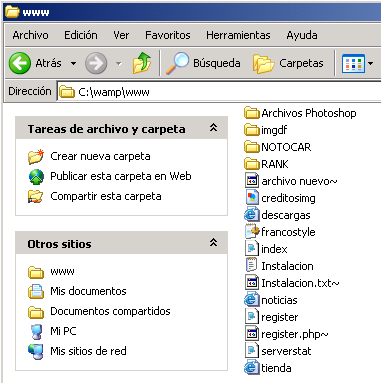Image resolution: width=381 pixels, height=383 pixels.
Task: Click the Publicar en Web globe icon
Action: coord(36,176)
